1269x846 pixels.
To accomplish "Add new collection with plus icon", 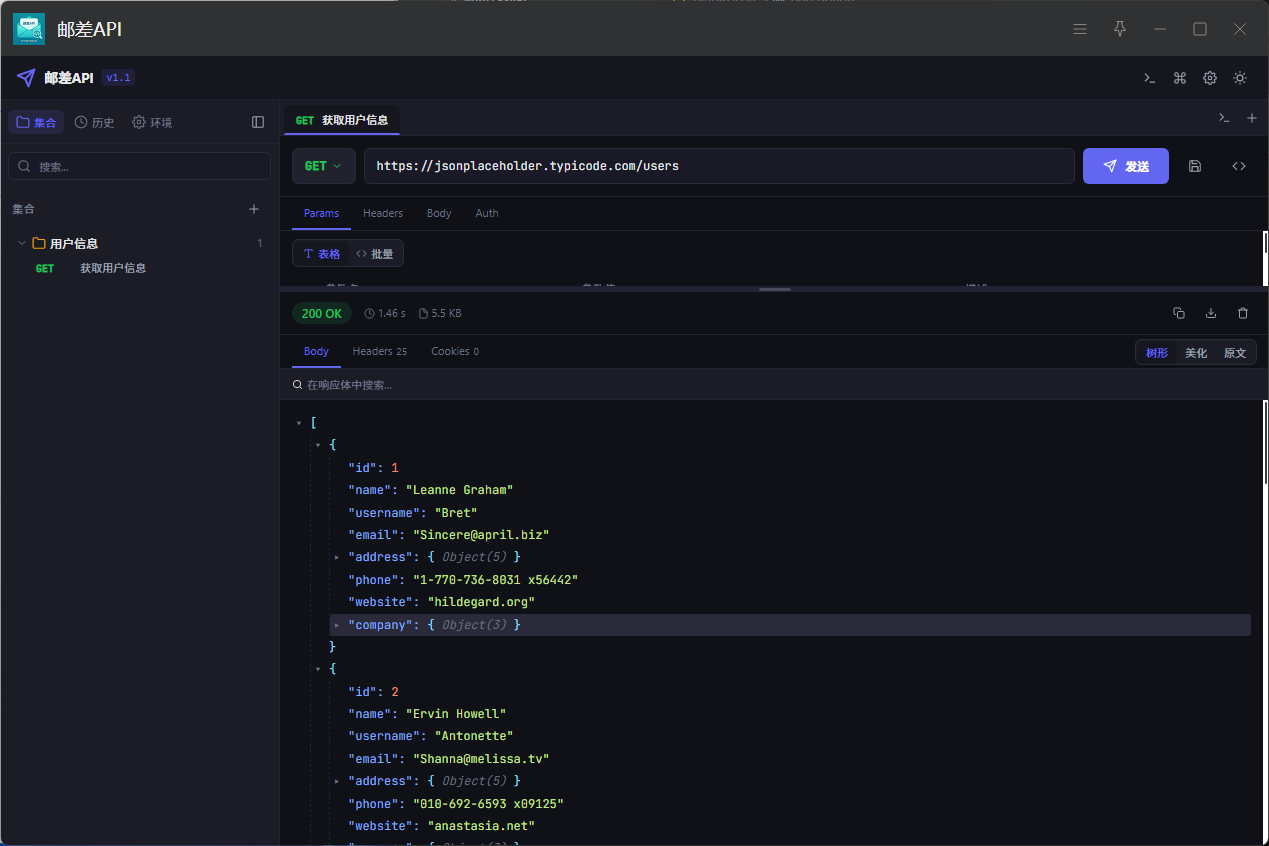I will [x=254, y=209].
